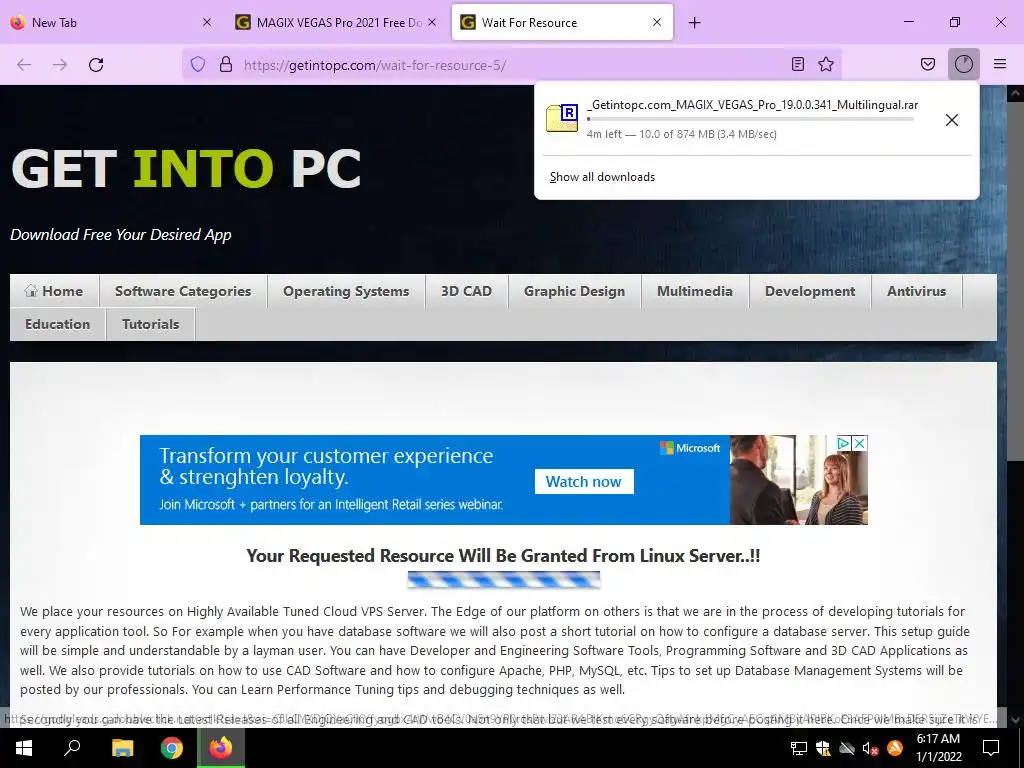This screenshot has width=1024, height=768.
Task: Go to 3D CAD category
Action: 466,291
